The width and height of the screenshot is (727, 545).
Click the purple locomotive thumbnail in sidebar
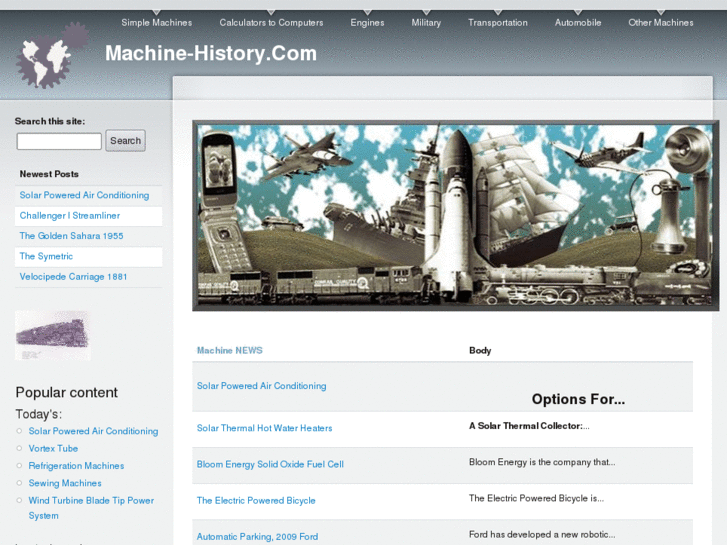click(x=52, y=335)
